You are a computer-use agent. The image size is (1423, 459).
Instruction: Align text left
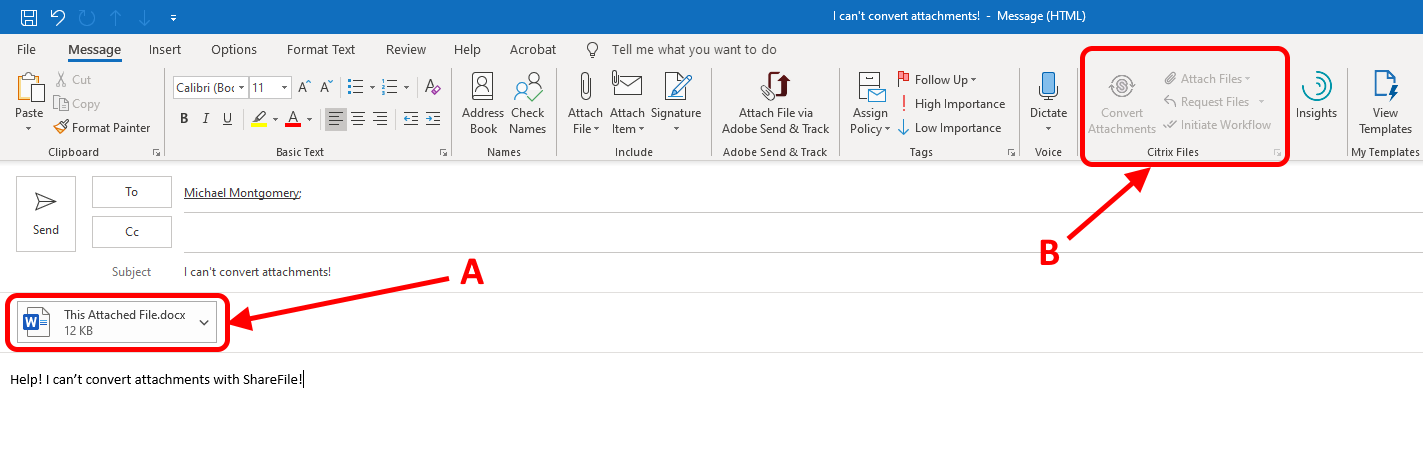(x=336, y=119)
